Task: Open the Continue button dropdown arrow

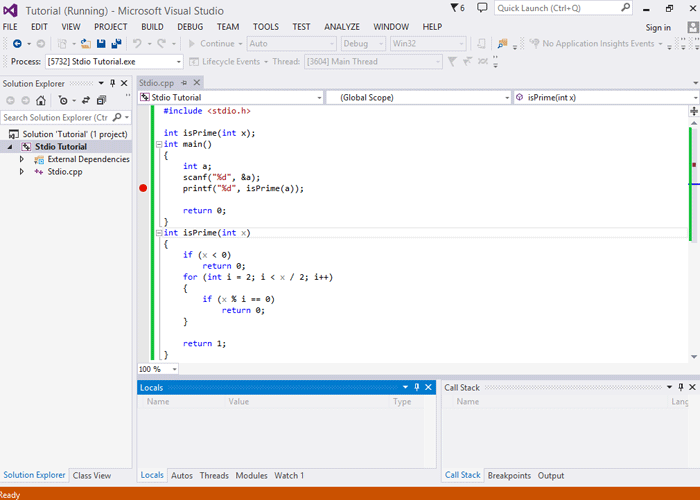Action: 240,44
